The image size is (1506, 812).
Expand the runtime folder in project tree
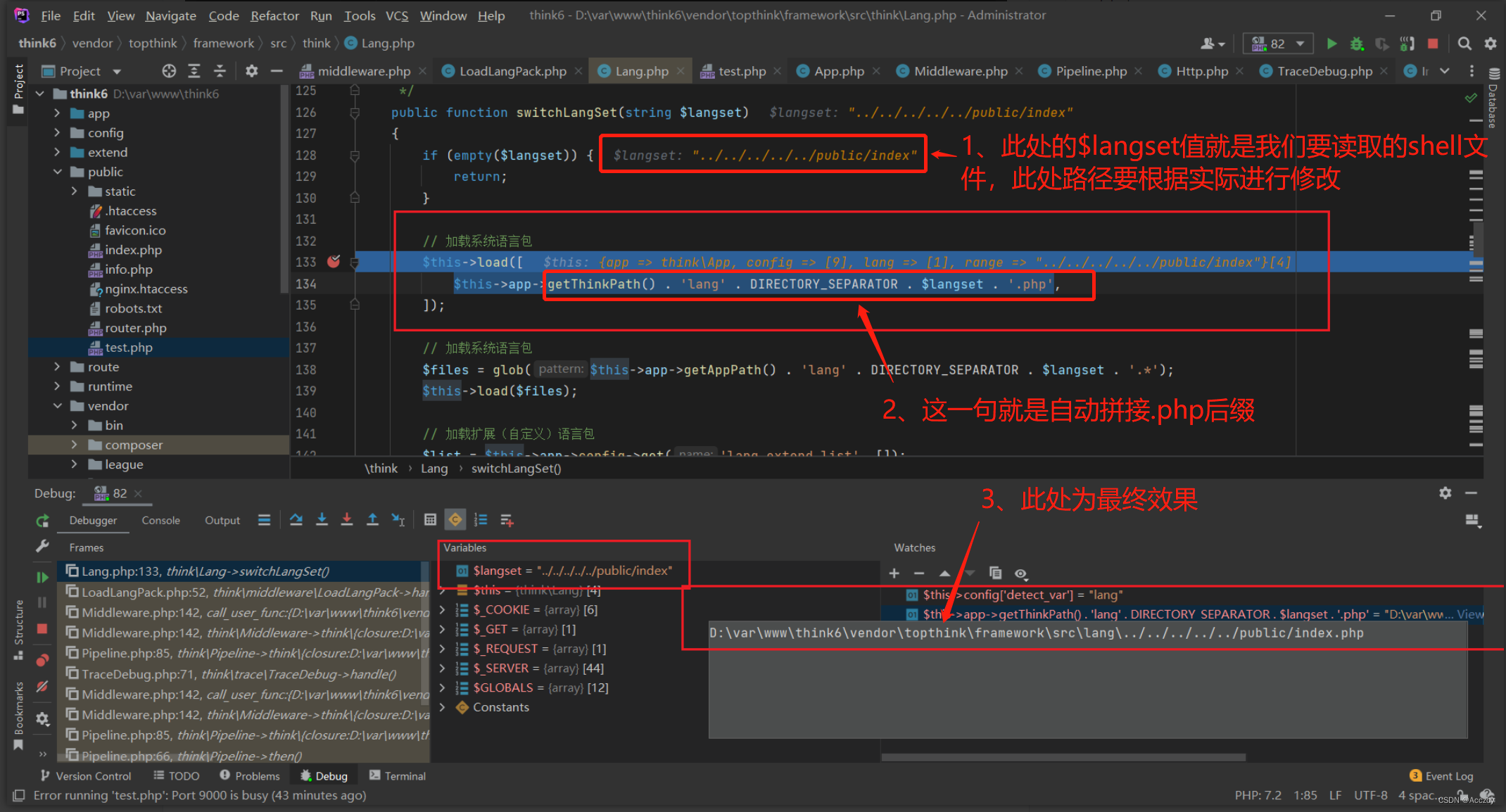[58, 386]
